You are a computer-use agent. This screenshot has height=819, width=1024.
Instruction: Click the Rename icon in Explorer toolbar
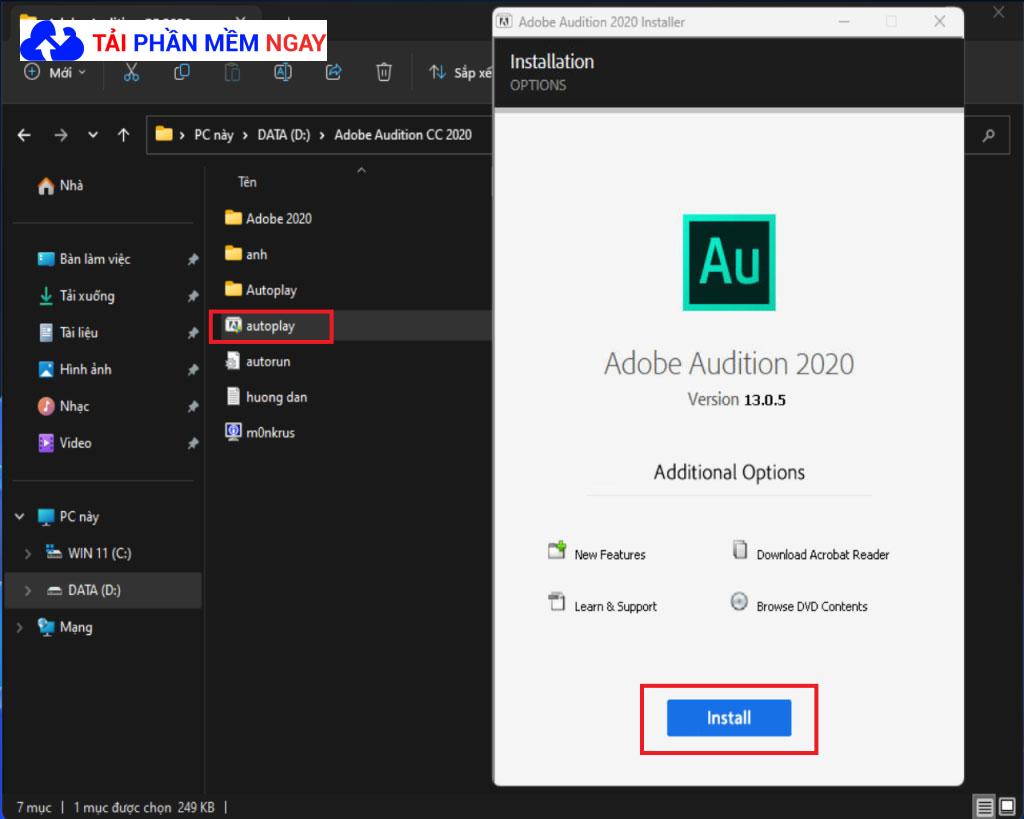pyautogui.click(x=283, y=72)
